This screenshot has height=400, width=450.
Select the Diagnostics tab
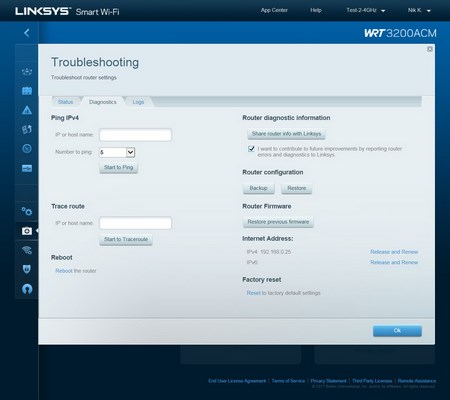click(x=103, y=102)
